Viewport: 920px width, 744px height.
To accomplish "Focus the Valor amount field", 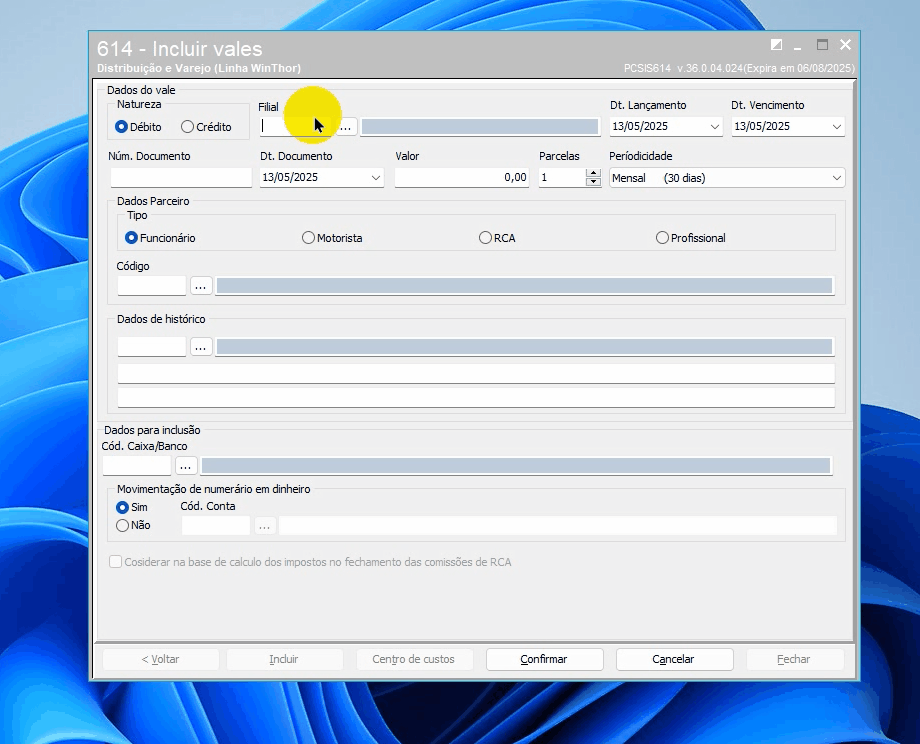I will pos(462,178).
